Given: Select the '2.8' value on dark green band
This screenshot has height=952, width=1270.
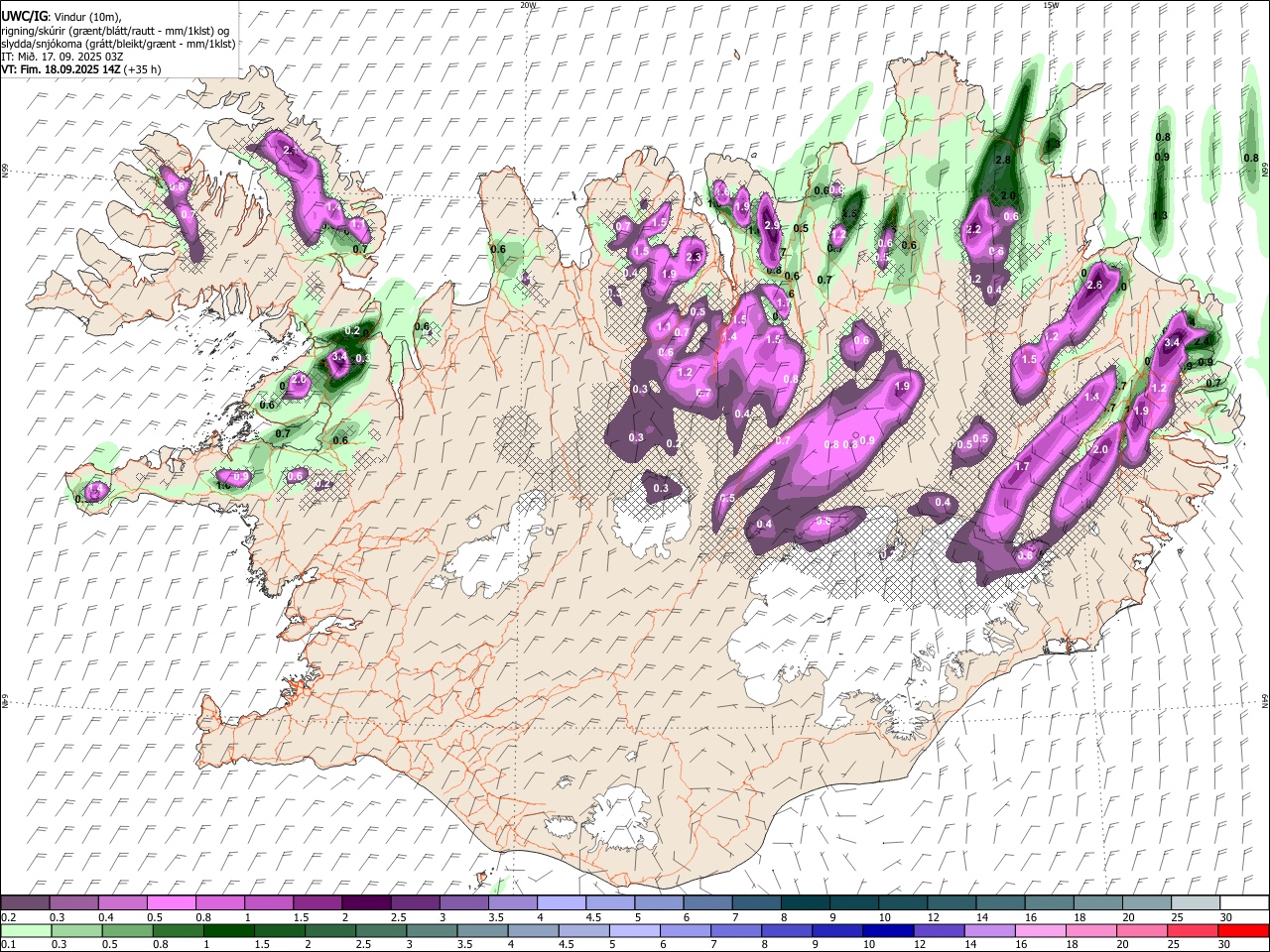Looking at the screenshot, I should (x=1002, y=160).
